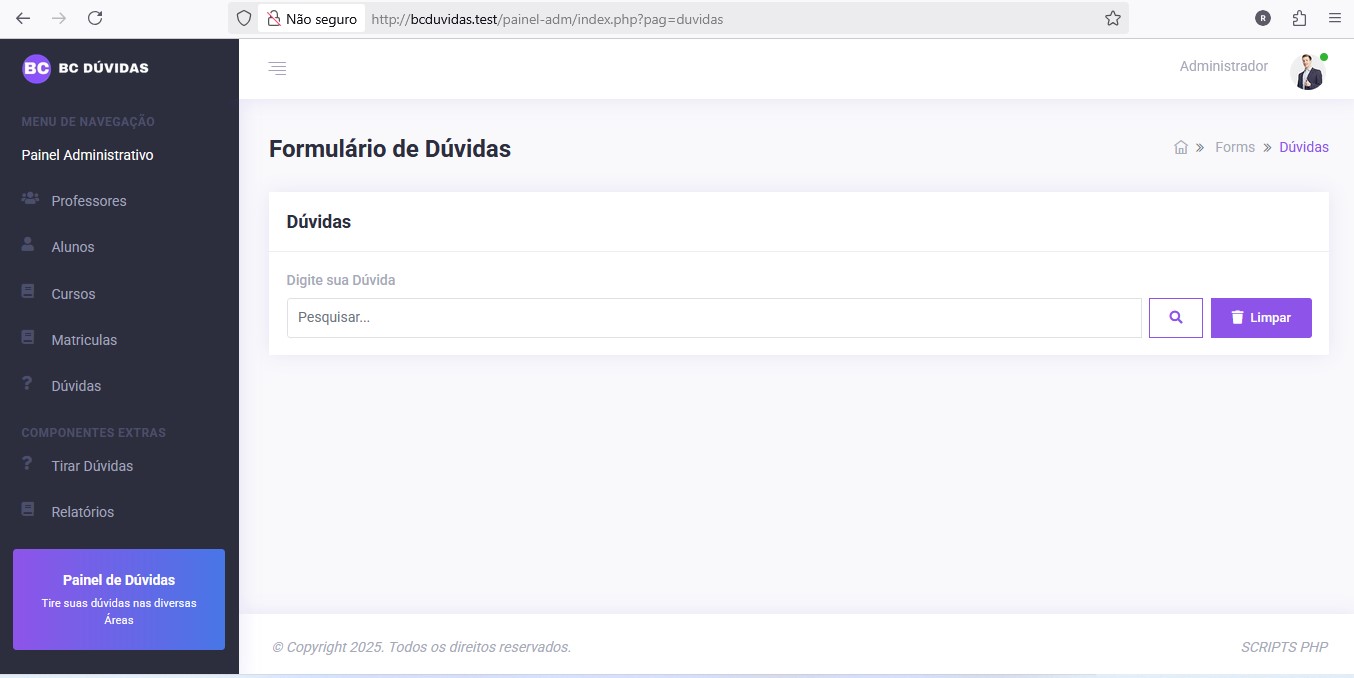Click the Painel de Dúvidas banner
This screenshot has height=678, width=1354.
119,599
